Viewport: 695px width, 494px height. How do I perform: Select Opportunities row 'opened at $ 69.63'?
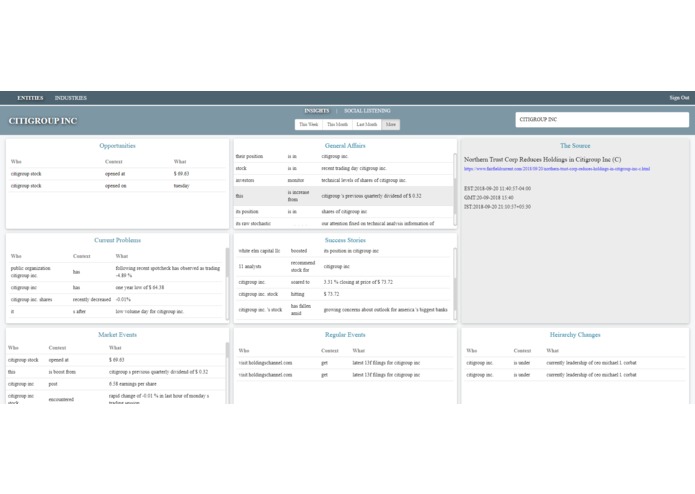point(117,174)
